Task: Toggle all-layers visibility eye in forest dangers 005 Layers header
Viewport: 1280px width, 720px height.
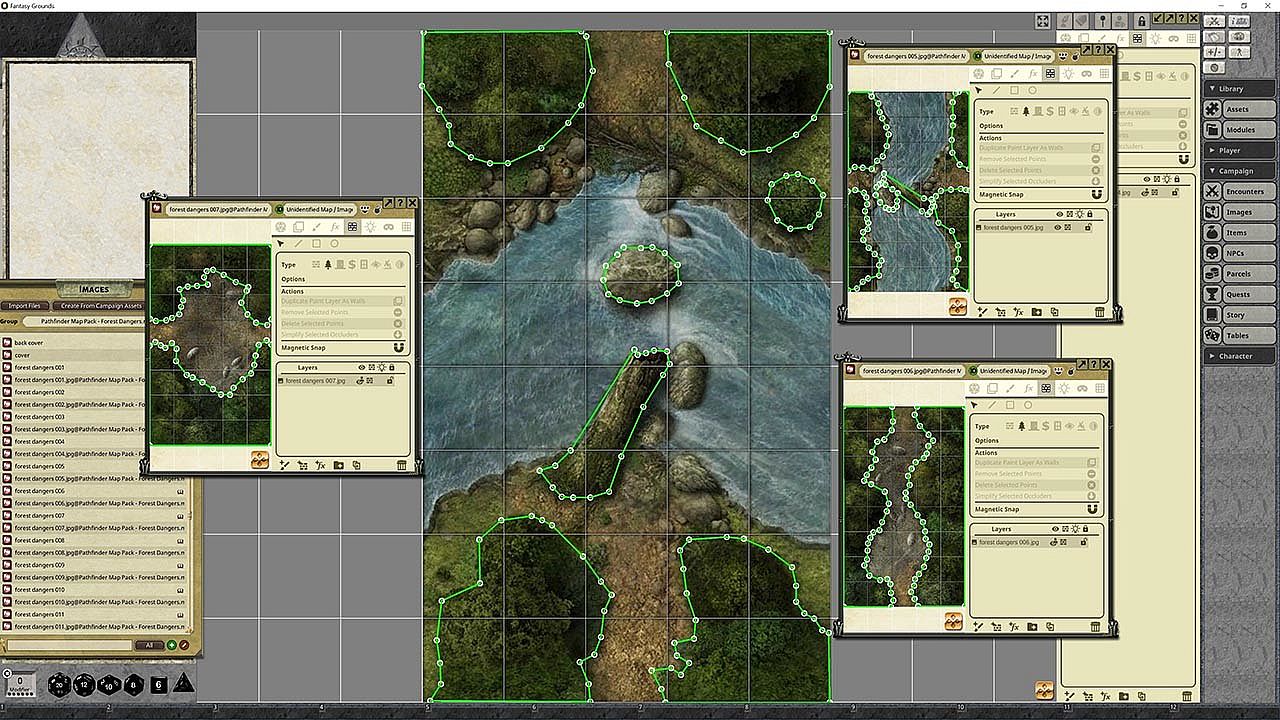Action: pyautogui.click(x=1059, y=214)
